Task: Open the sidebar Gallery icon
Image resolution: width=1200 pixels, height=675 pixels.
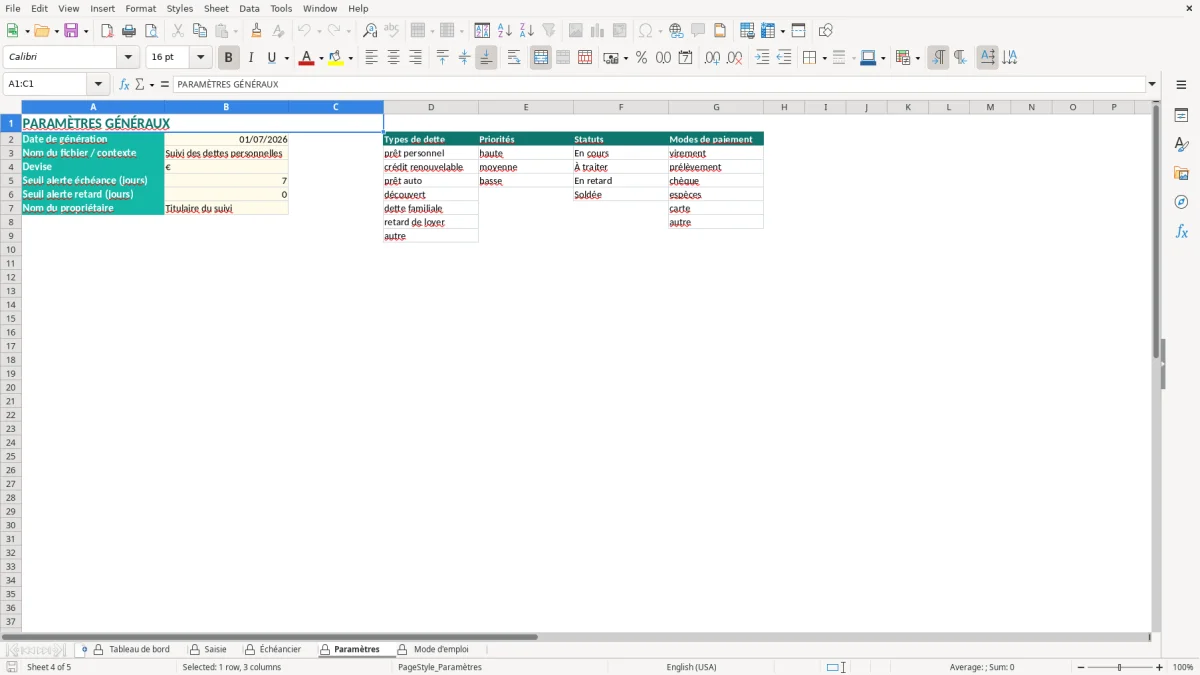Action: click(1181, 174)
